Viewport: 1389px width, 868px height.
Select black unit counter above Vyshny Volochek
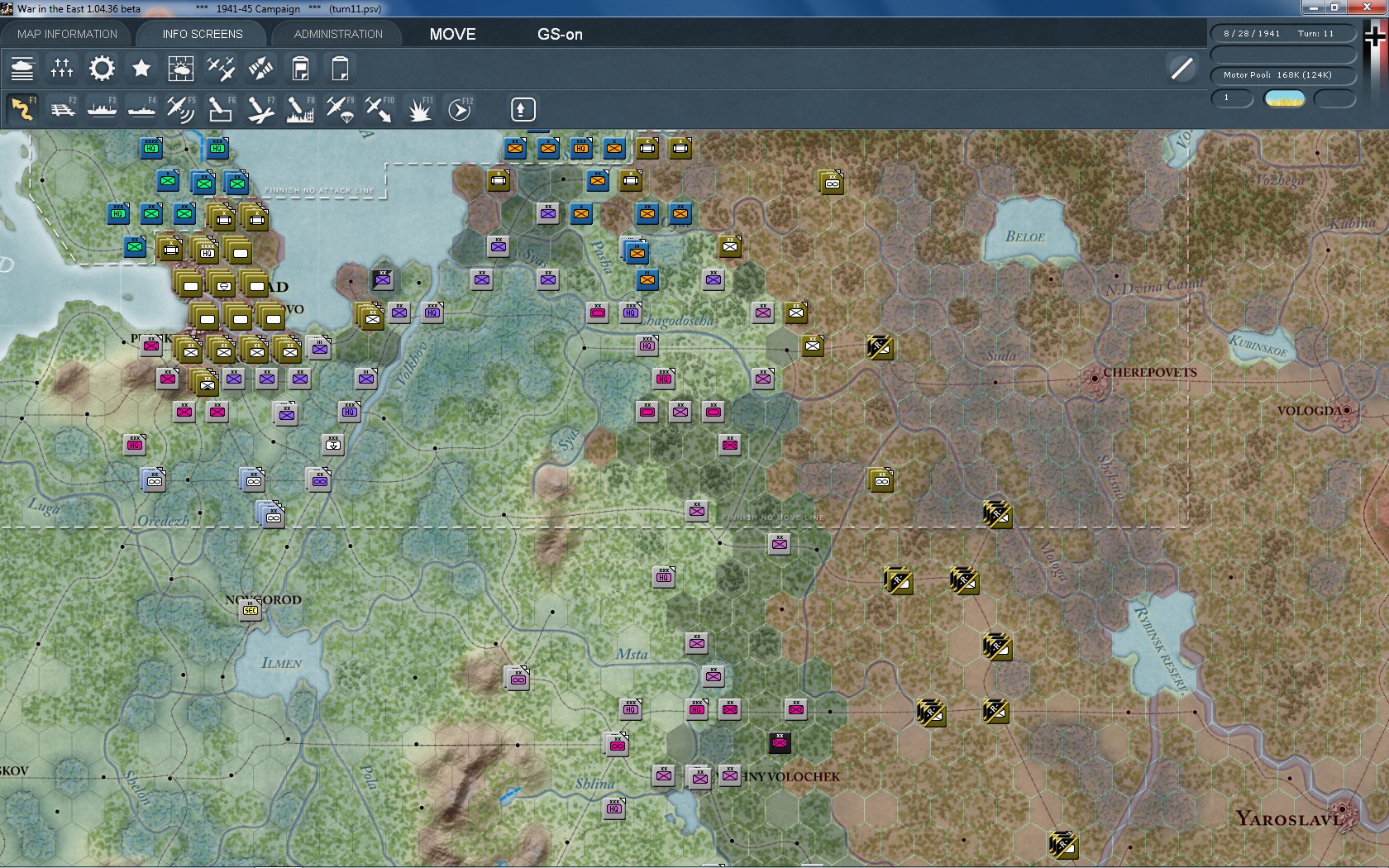pos(780,743)
